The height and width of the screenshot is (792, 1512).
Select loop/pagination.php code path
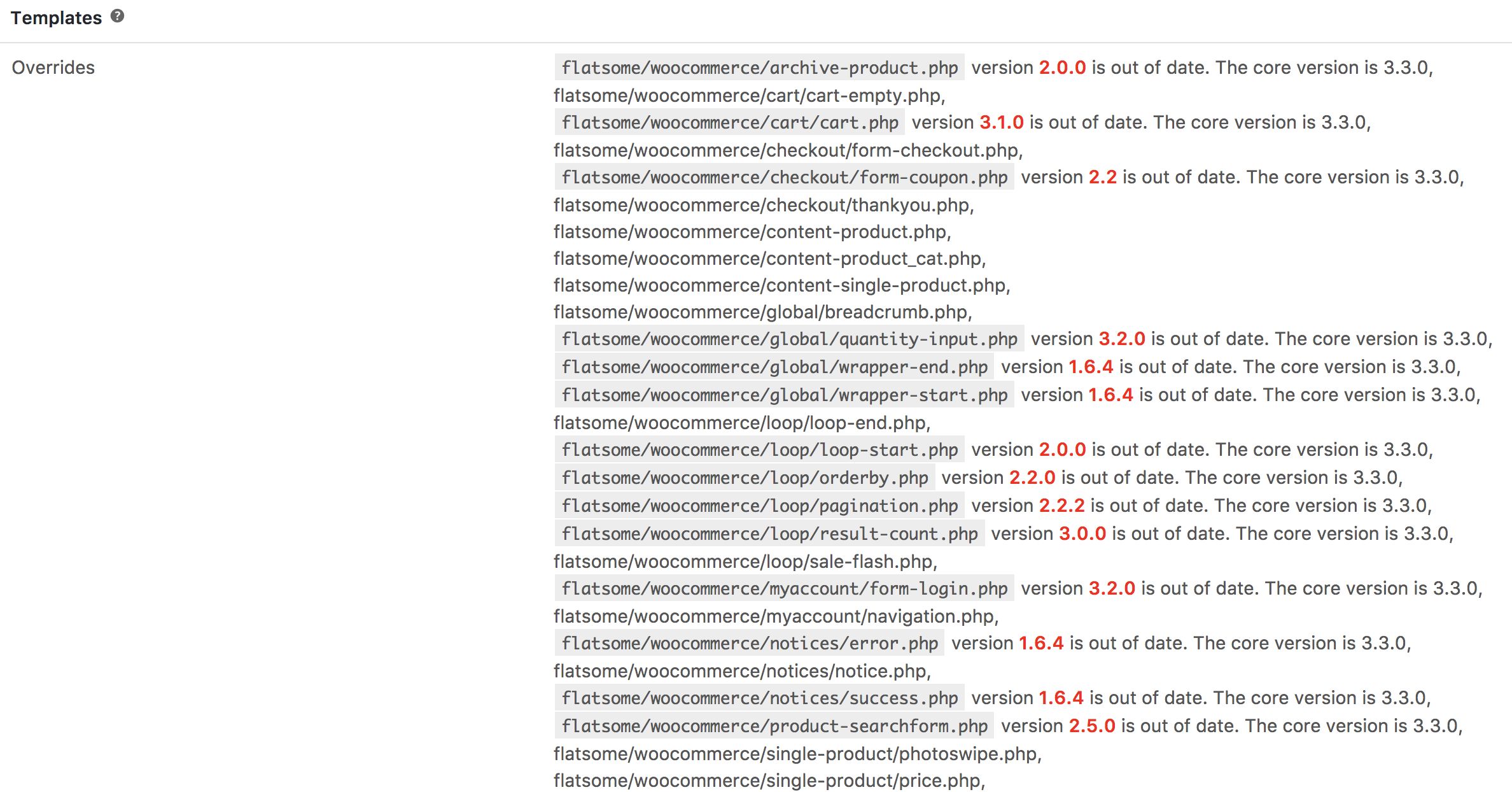tap(759, 506)
